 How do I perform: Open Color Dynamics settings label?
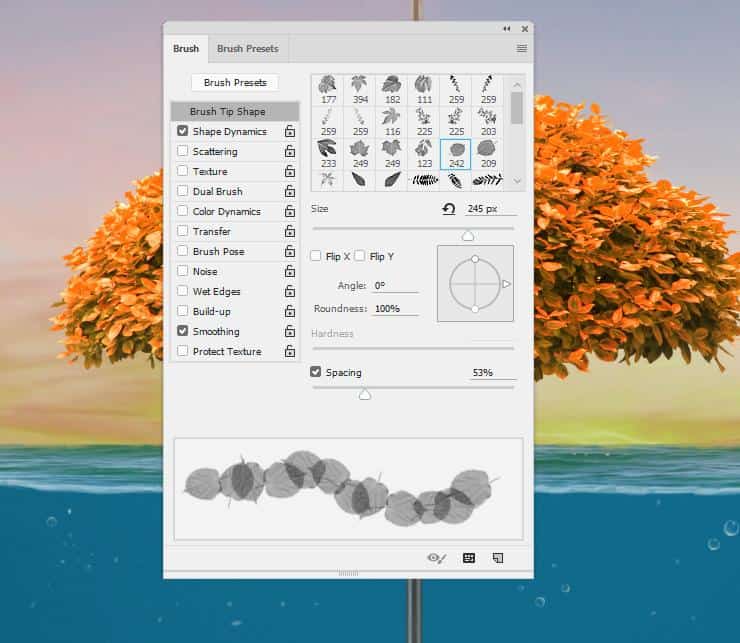tap(227, 212)
